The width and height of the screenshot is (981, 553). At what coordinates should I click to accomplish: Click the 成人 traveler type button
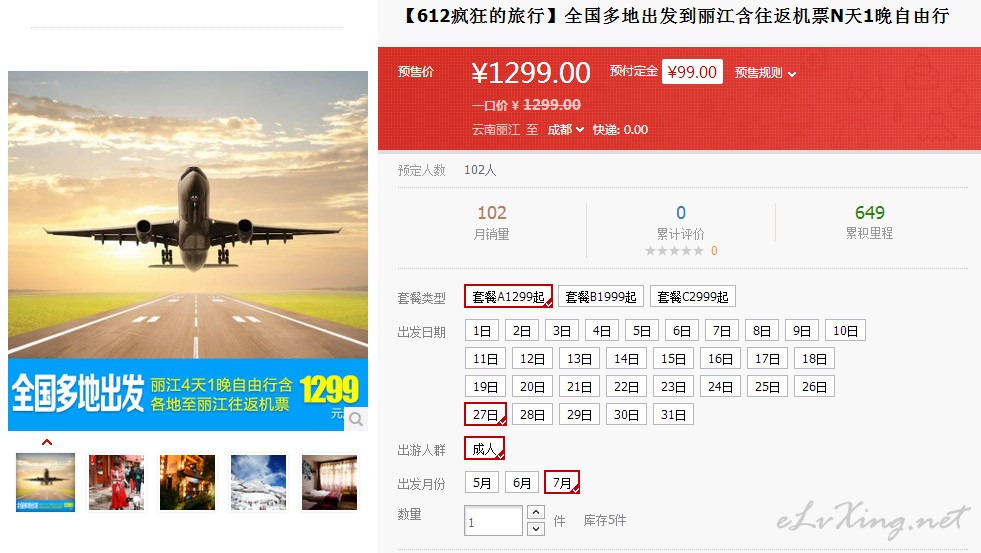coord(484,449)
